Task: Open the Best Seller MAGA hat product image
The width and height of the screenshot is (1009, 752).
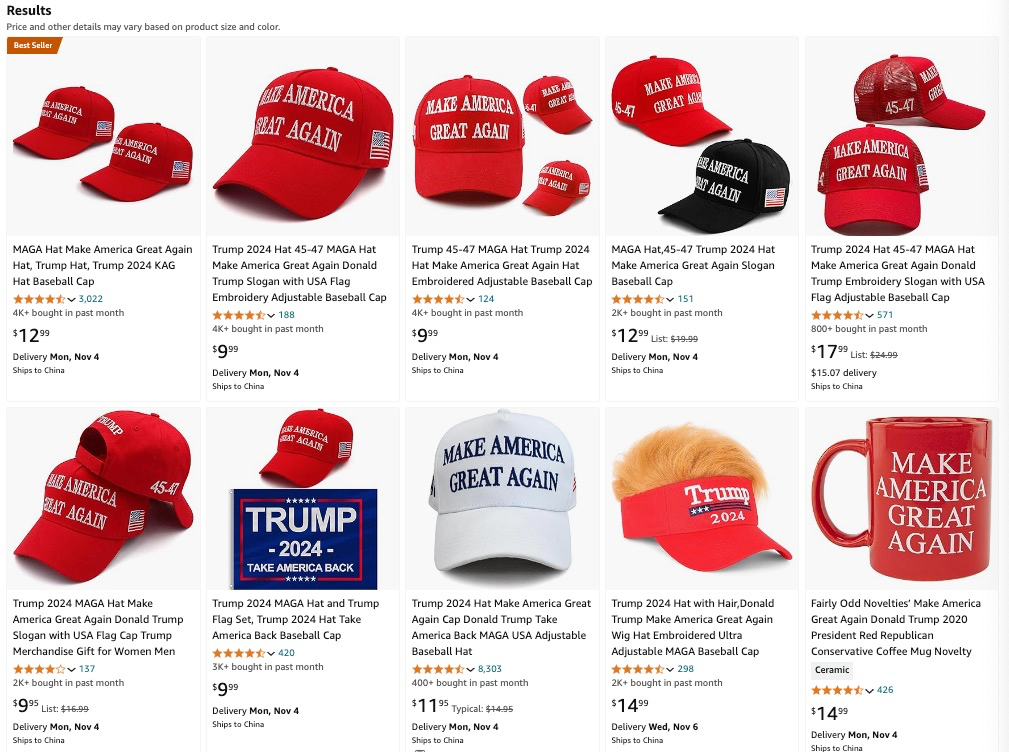Action: pos(103,136)
